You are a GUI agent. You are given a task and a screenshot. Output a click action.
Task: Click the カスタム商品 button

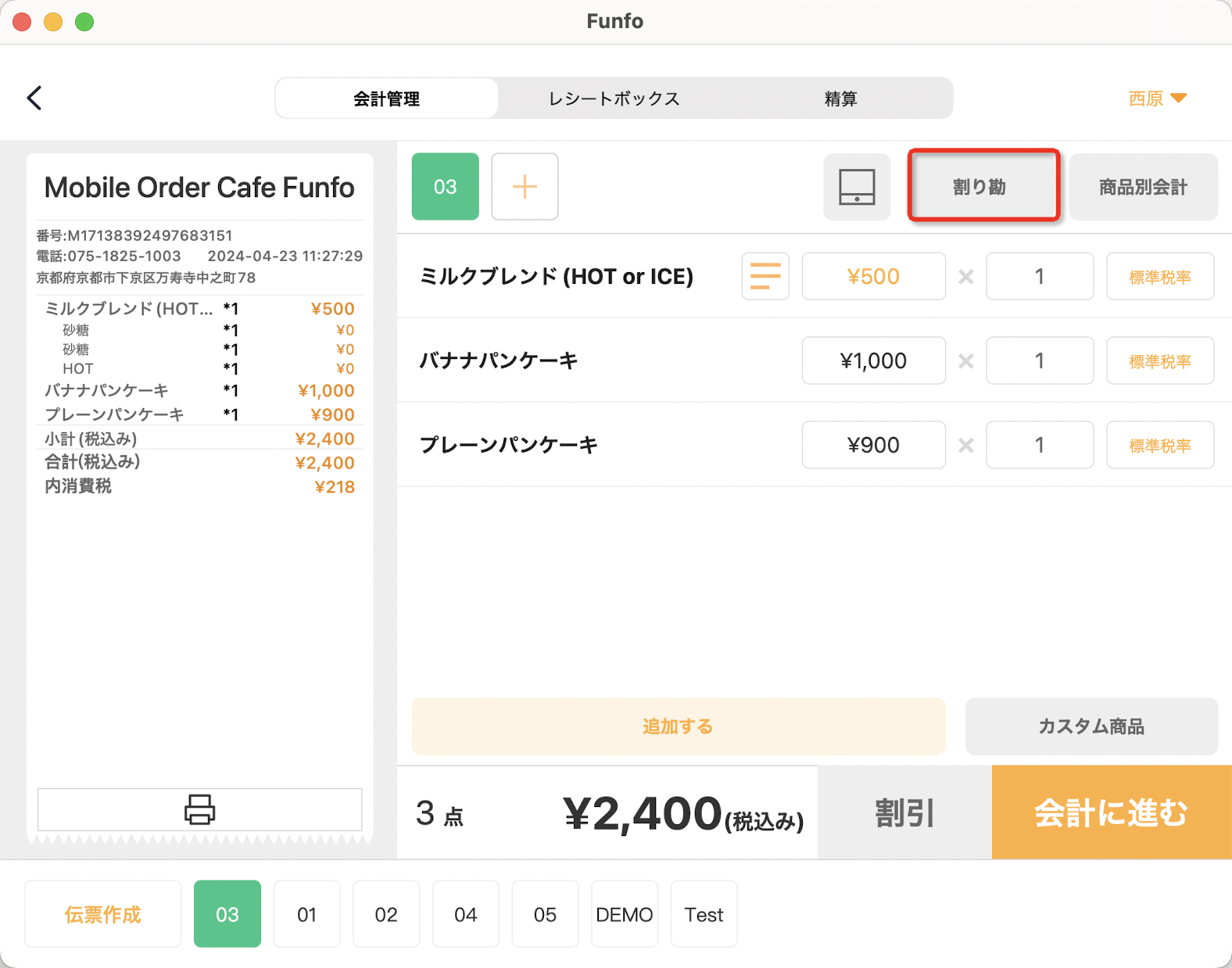click(1091, 726)
